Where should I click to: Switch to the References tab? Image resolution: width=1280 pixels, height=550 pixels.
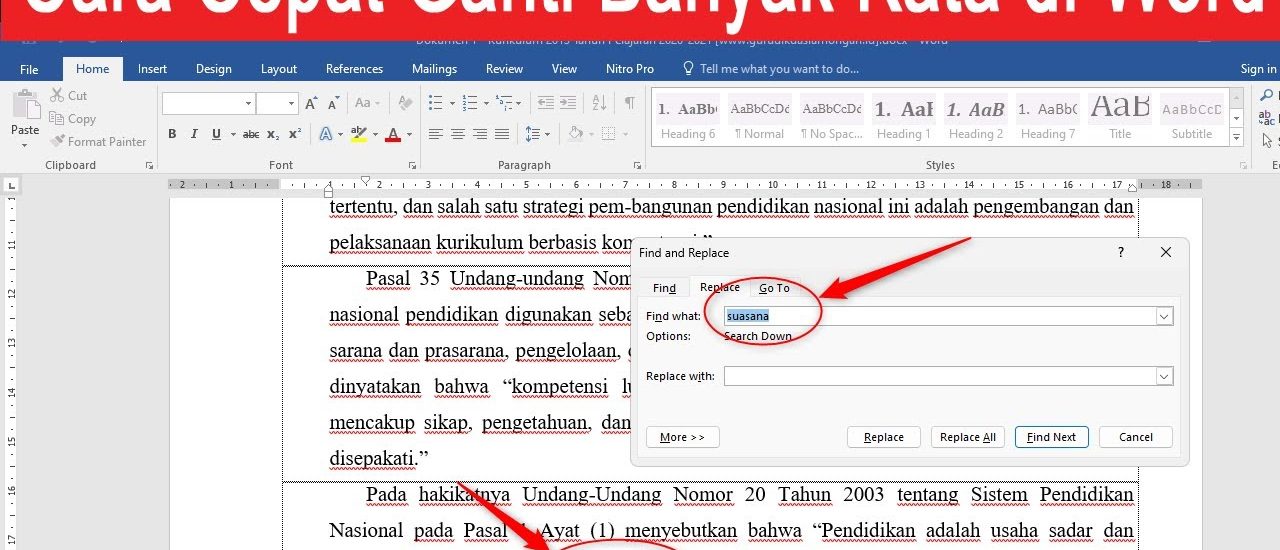coord(354,69)
